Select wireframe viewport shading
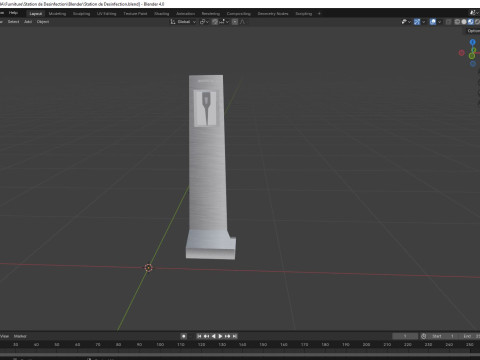Viewport: 480px width, 360px height. 457,22
